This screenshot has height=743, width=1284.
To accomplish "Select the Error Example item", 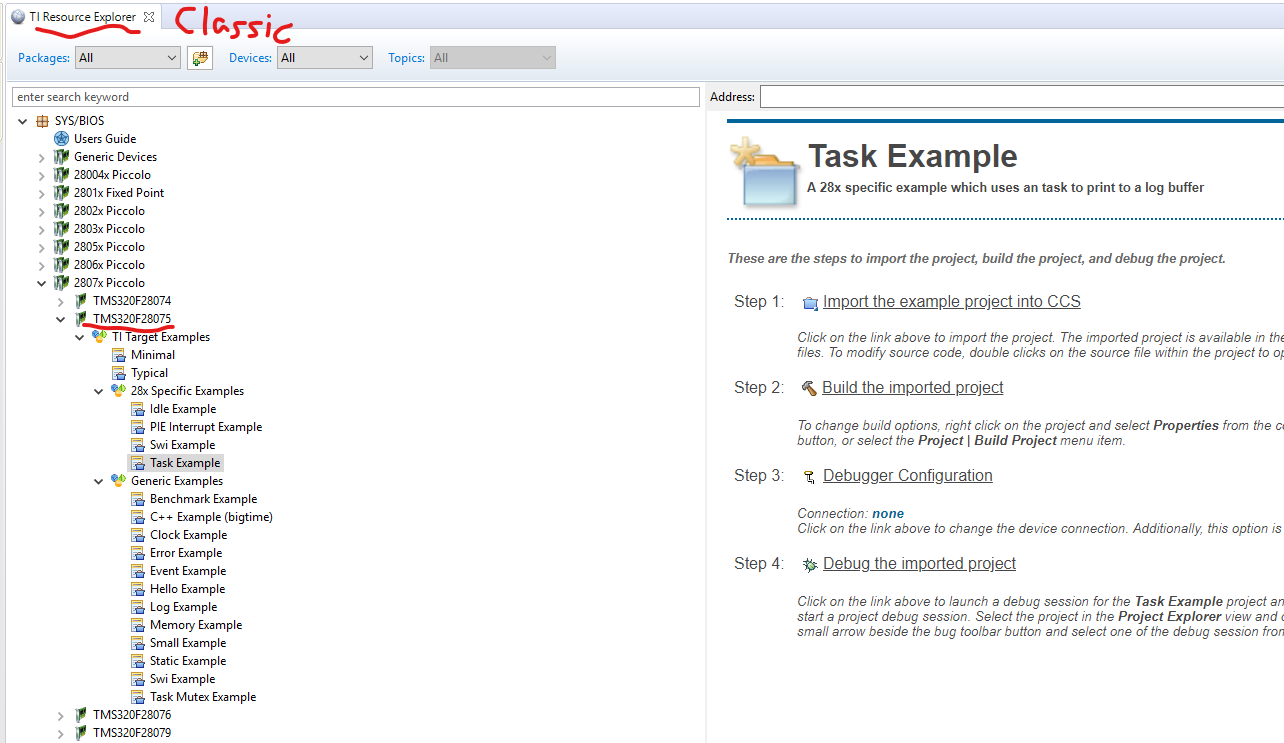I will 186,553.
